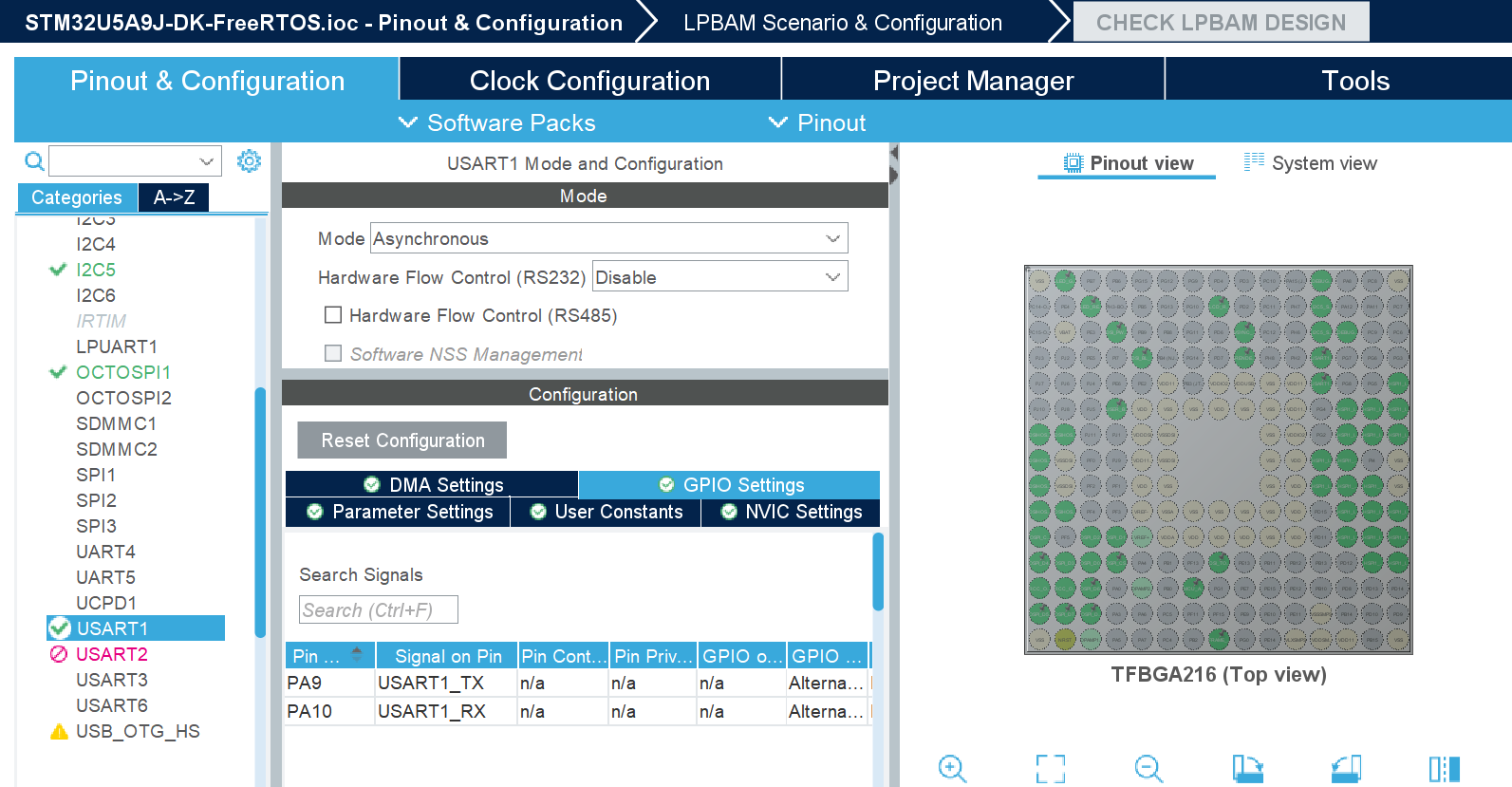Viewport: 1512px width, 787px height.
Task: Switch to Clock Configuration tab
Action: point(589,81)
